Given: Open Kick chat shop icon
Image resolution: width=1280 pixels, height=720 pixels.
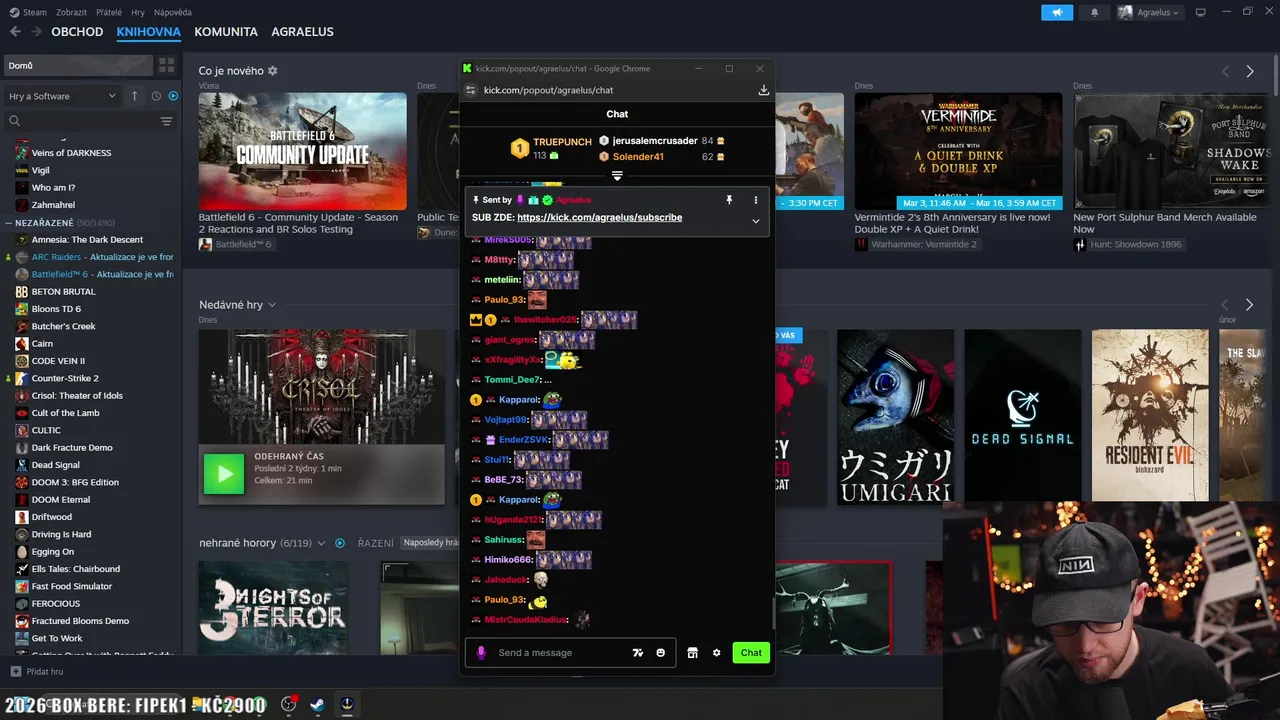Looking at the screenshot, I should [x=692, y=653].
